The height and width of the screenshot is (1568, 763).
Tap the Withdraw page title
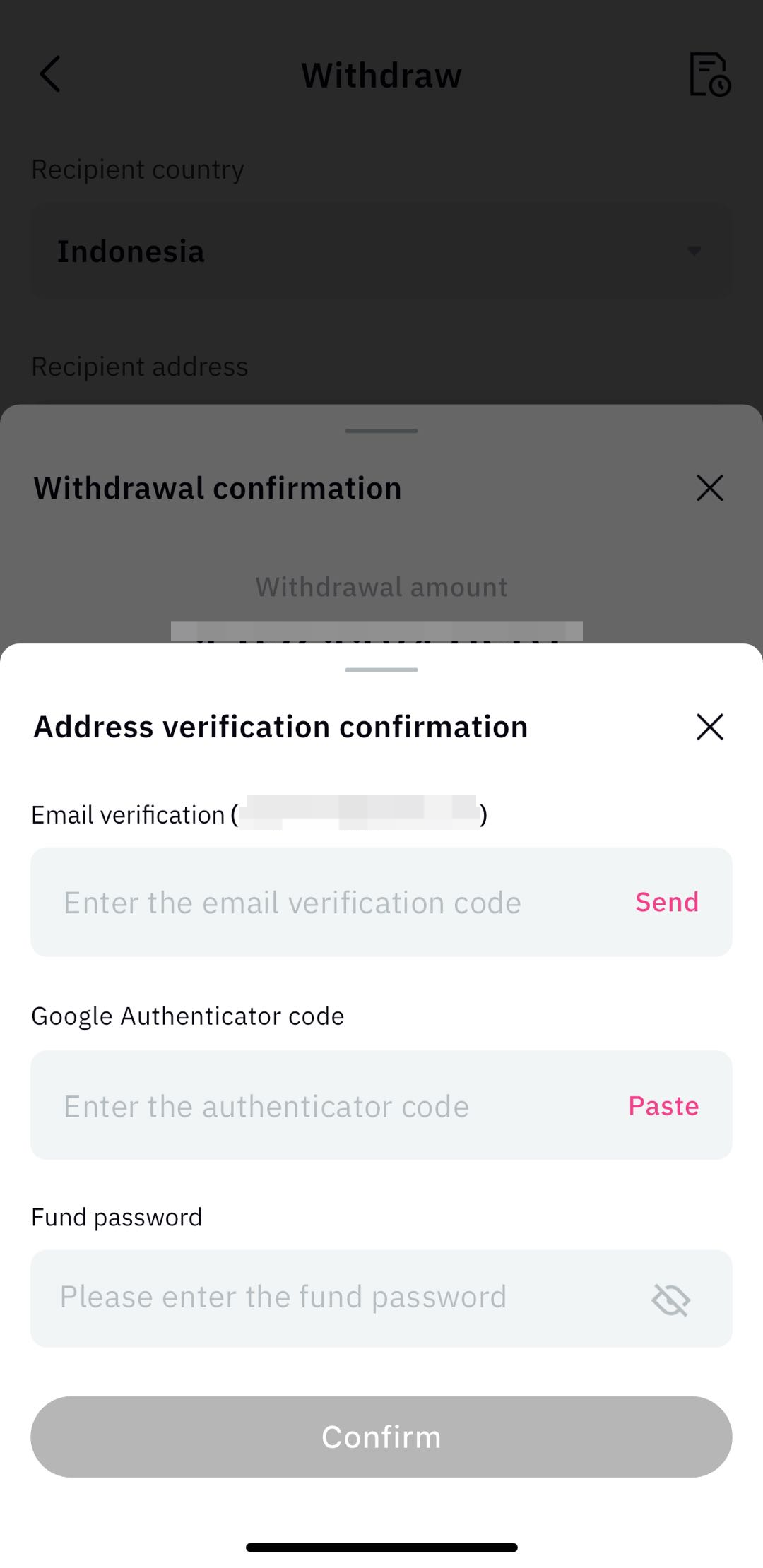[x=381, y=76]
